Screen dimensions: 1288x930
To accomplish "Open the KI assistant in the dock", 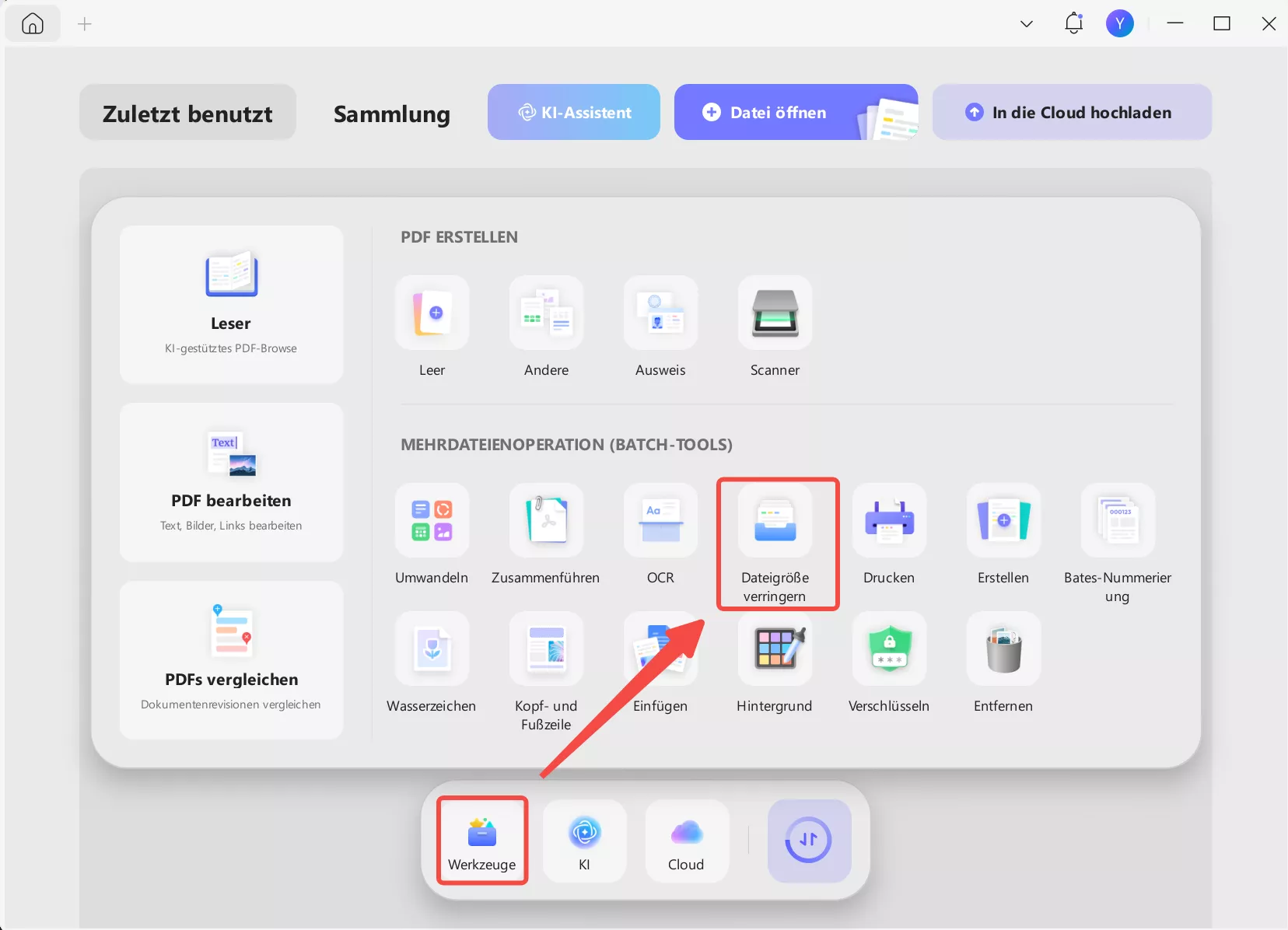I will click(x=585, y=841).
